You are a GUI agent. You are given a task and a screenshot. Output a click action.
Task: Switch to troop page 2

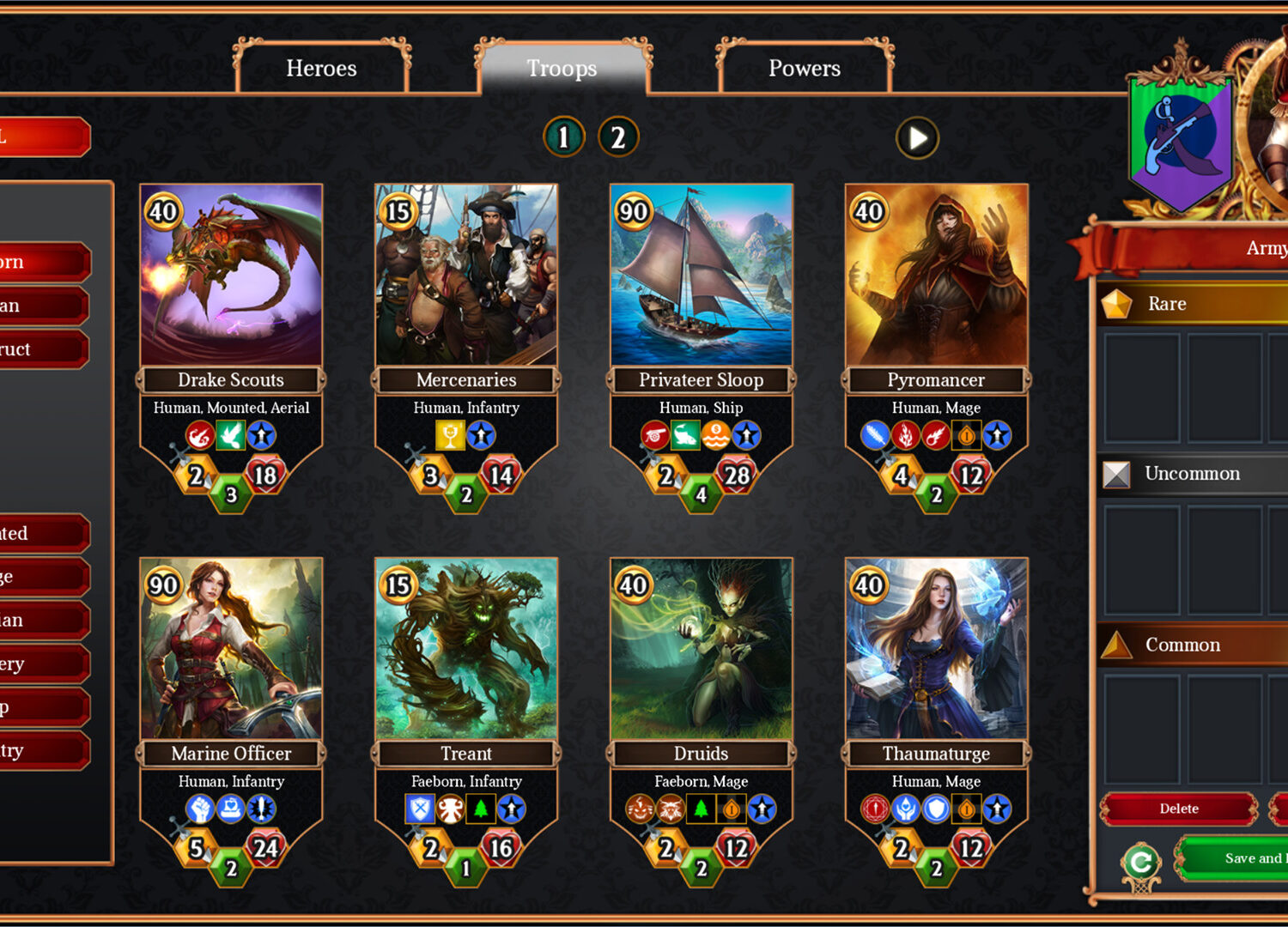618,137
